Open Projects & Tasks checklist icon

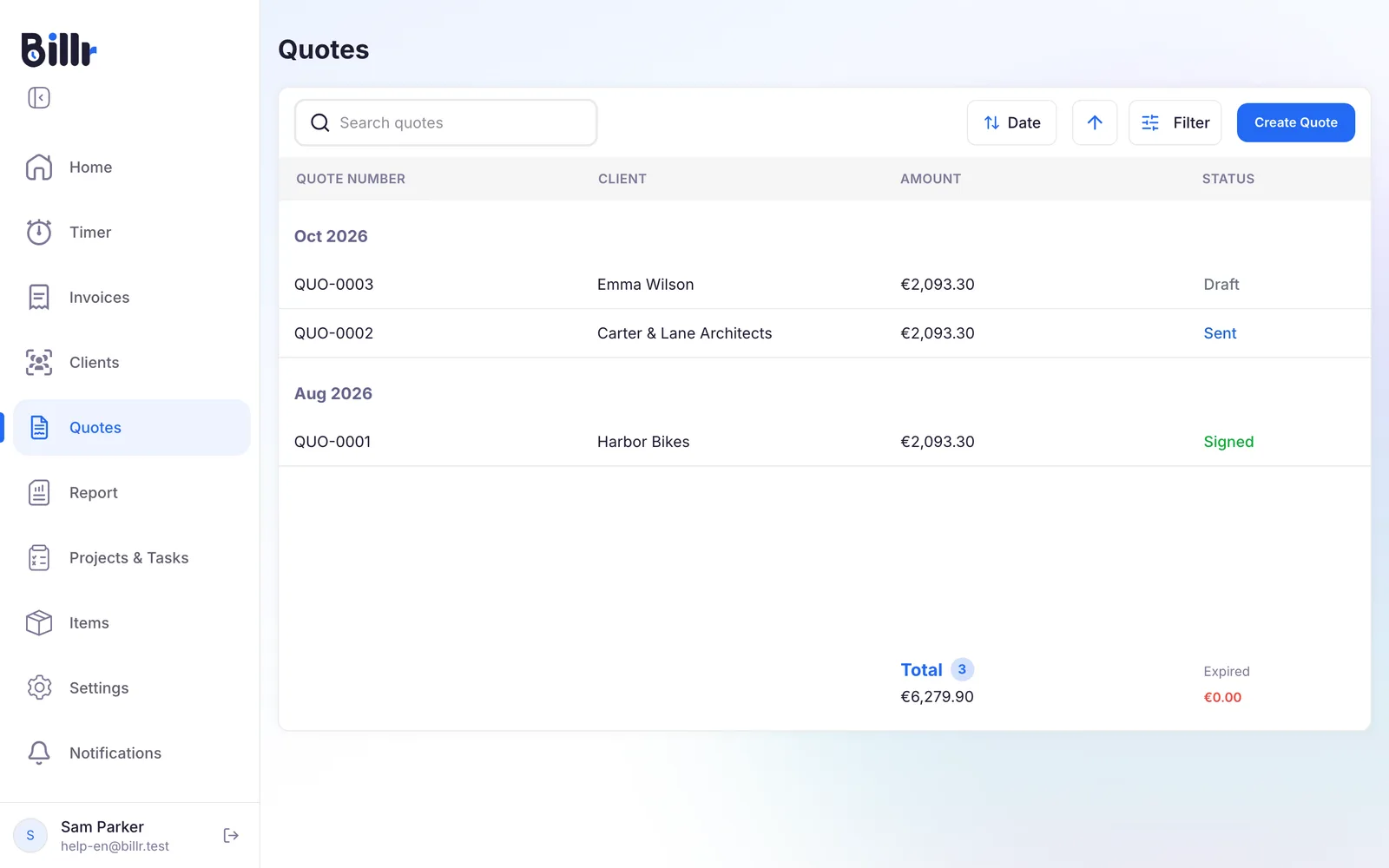(39, 557)
